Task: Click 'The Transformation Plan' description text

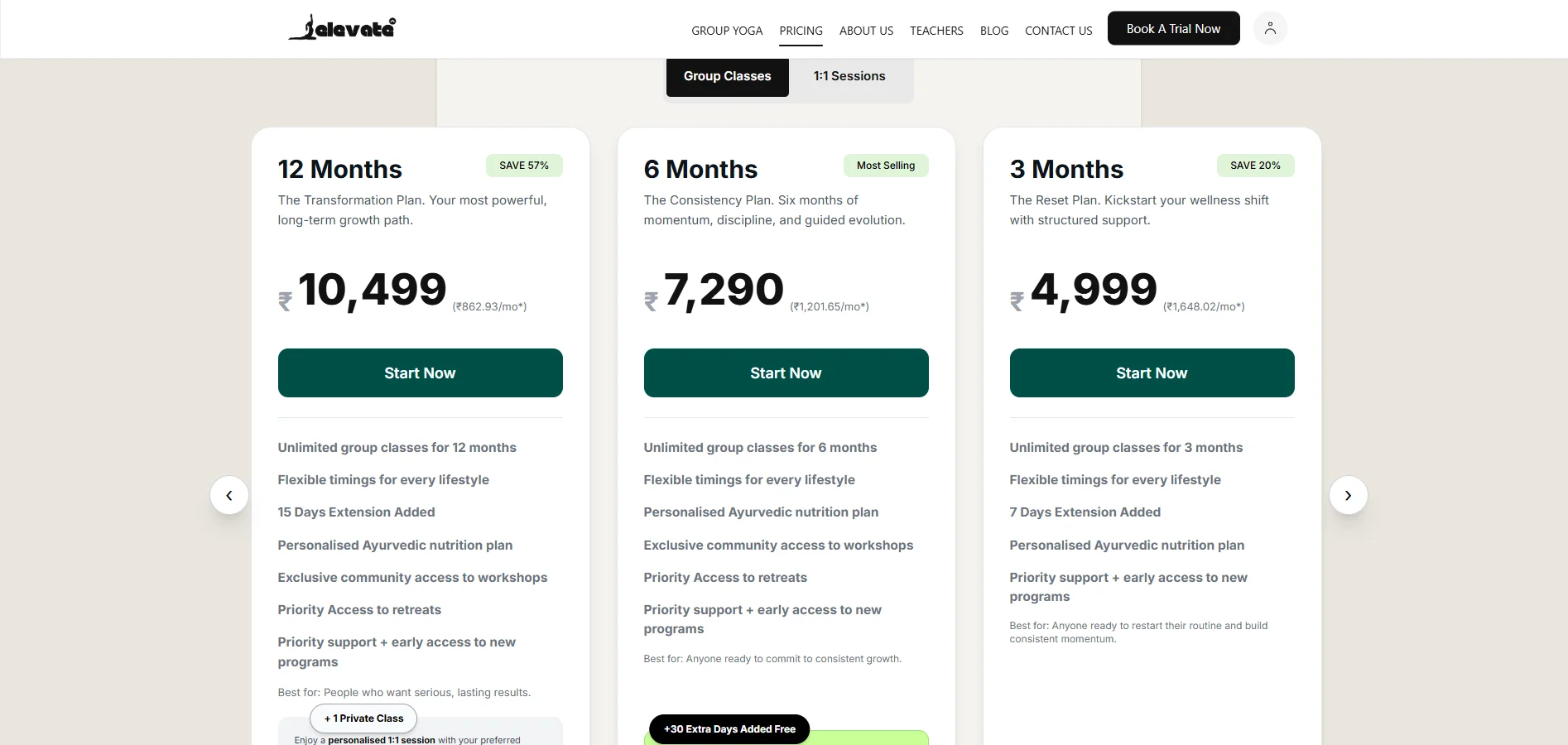Action: point(412,210)
